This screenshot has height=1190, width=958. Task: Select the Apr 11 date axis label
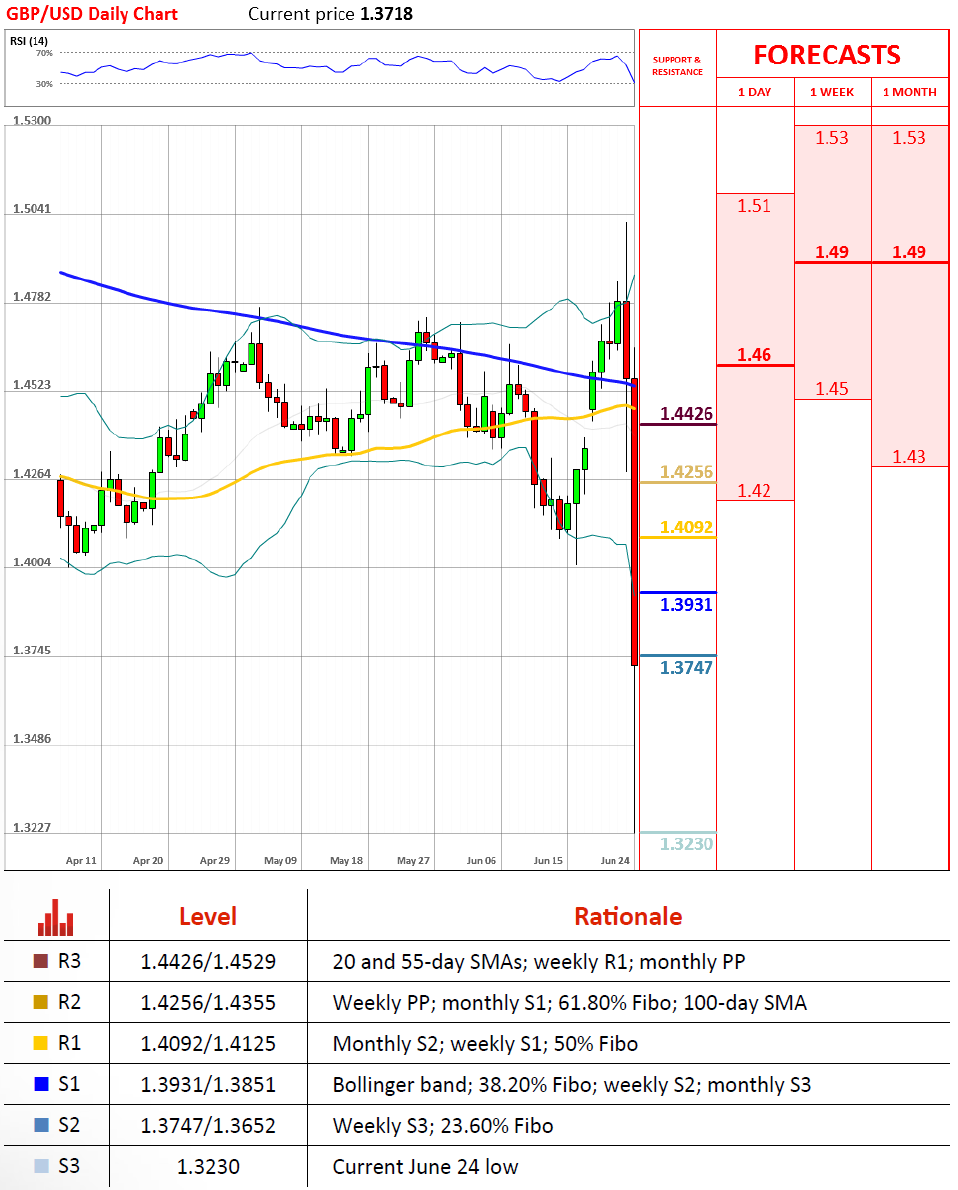[x=81, y=860]
